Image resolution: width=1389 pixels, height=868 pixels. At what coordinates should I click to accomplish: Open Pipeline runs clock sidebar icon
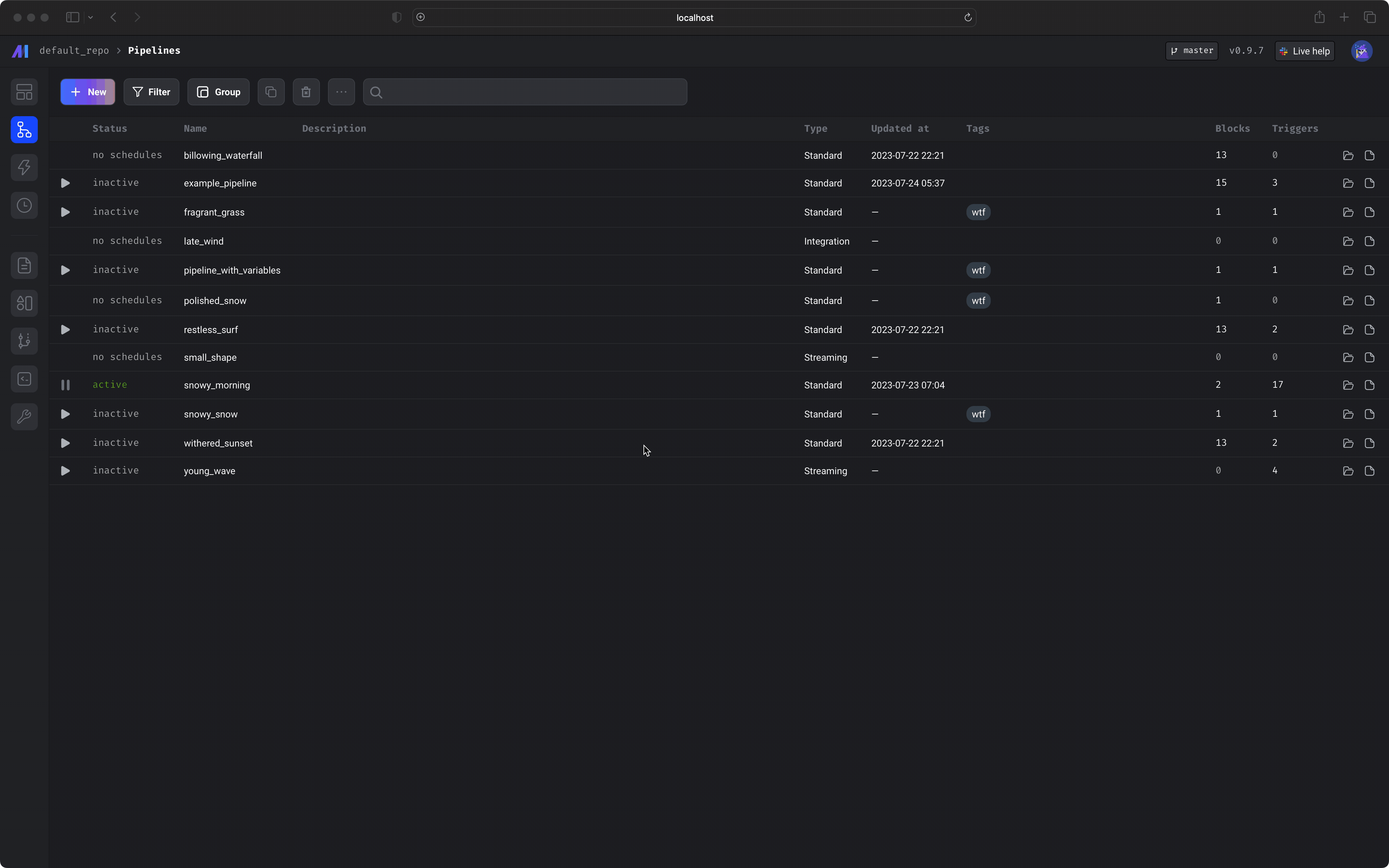coord(24,206)
